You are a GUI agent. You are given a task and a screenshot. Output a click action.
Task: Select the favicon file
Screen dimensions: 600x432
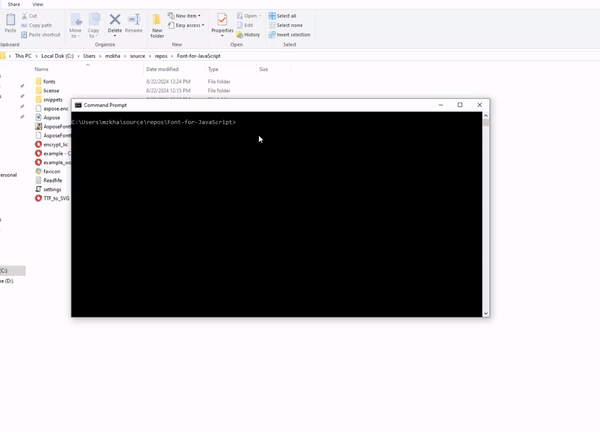point(51,171)
